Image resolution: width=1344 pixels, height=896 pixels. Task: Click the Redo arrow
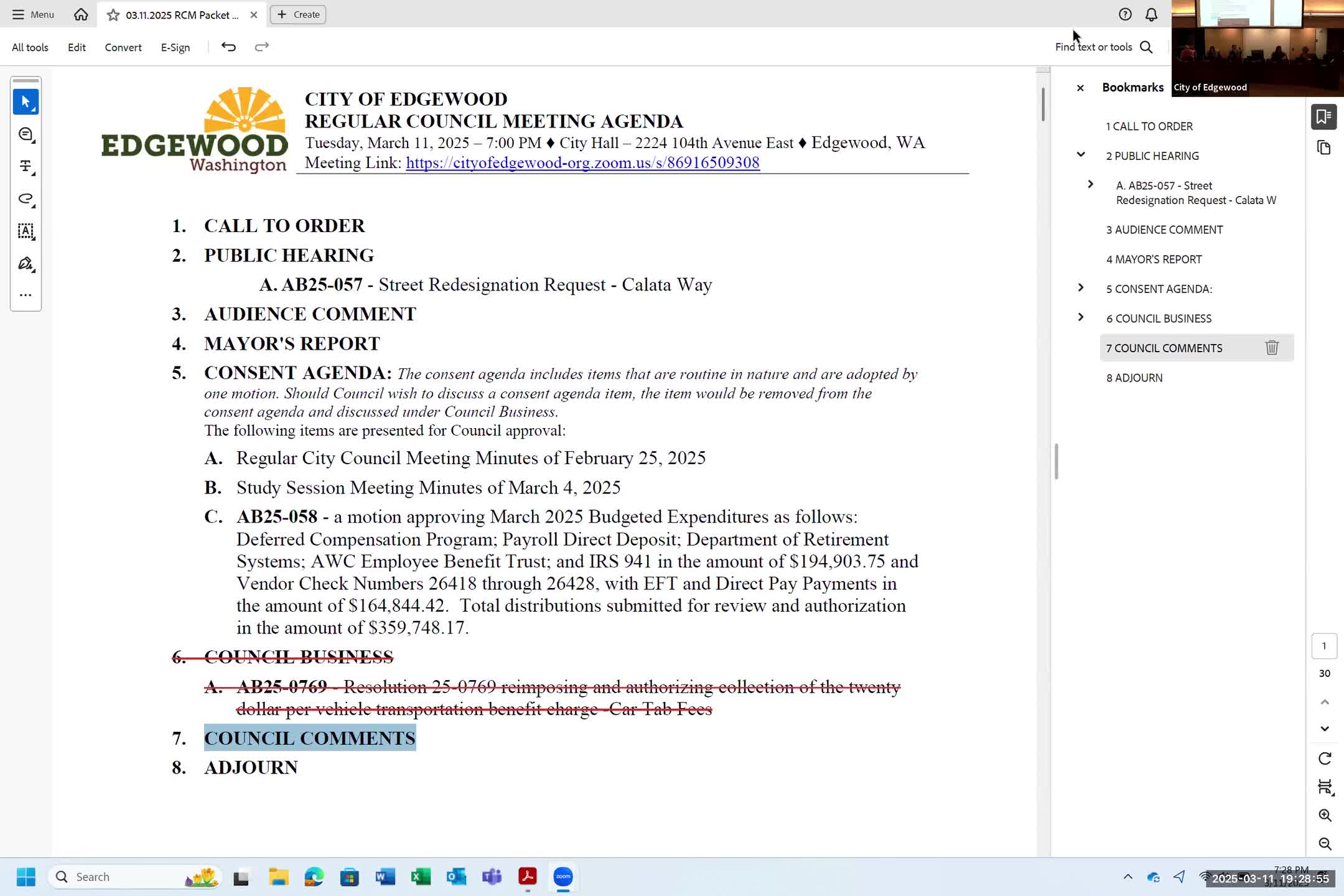click(262, 47)
